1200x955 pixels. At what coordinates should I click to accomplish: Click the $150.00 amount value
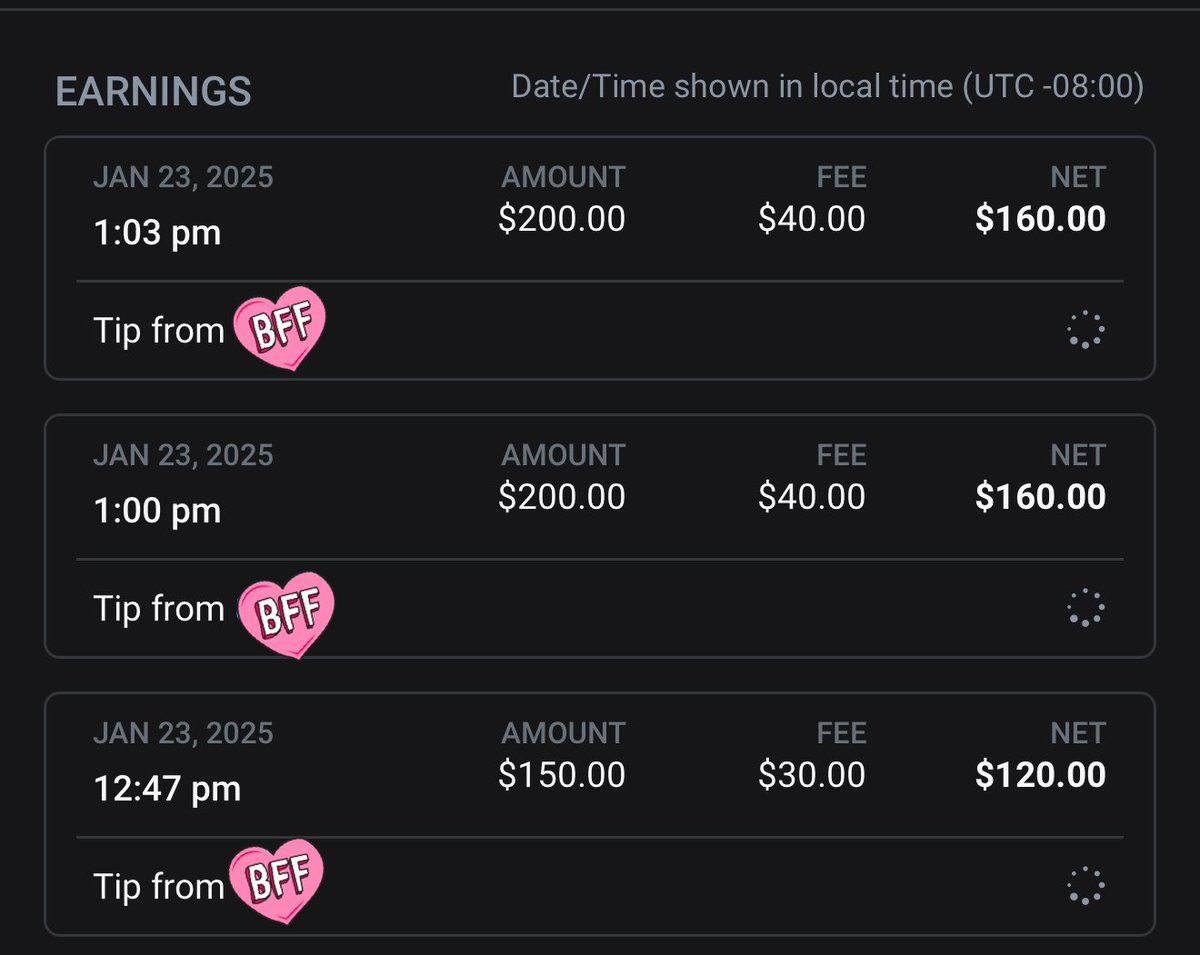coord(562,775)
